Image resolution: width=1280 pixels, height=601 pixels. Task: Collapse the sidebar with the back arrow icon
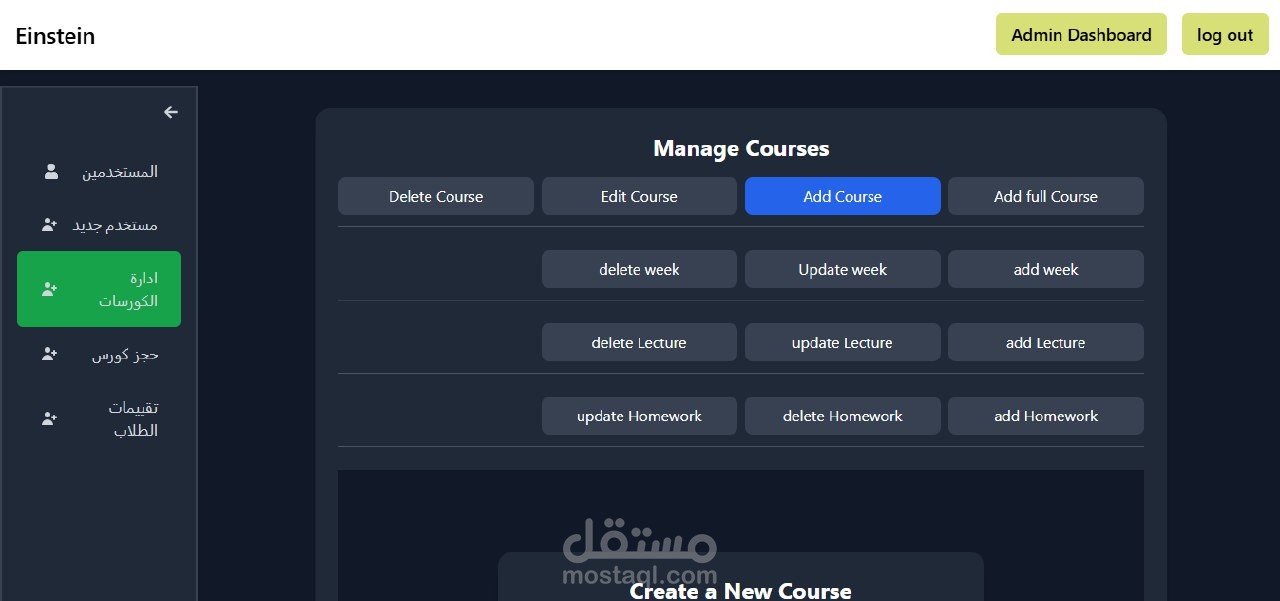171,112
